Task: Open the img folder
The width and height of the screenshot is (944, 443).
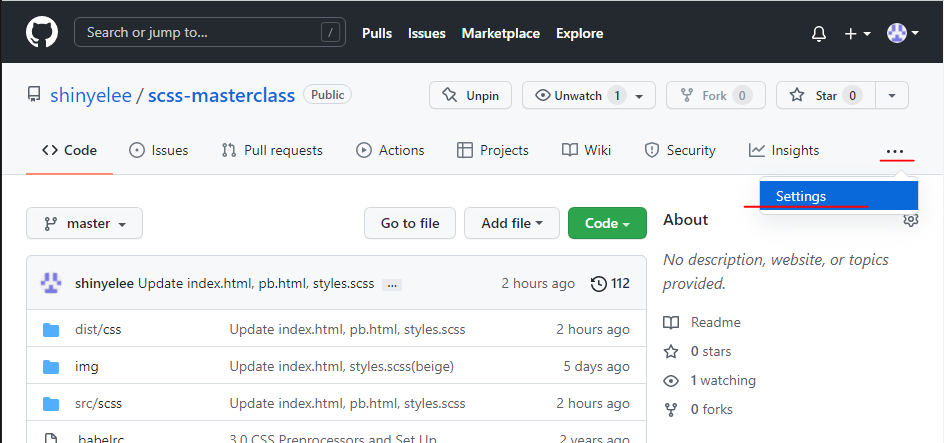Action: coord(87,367)
